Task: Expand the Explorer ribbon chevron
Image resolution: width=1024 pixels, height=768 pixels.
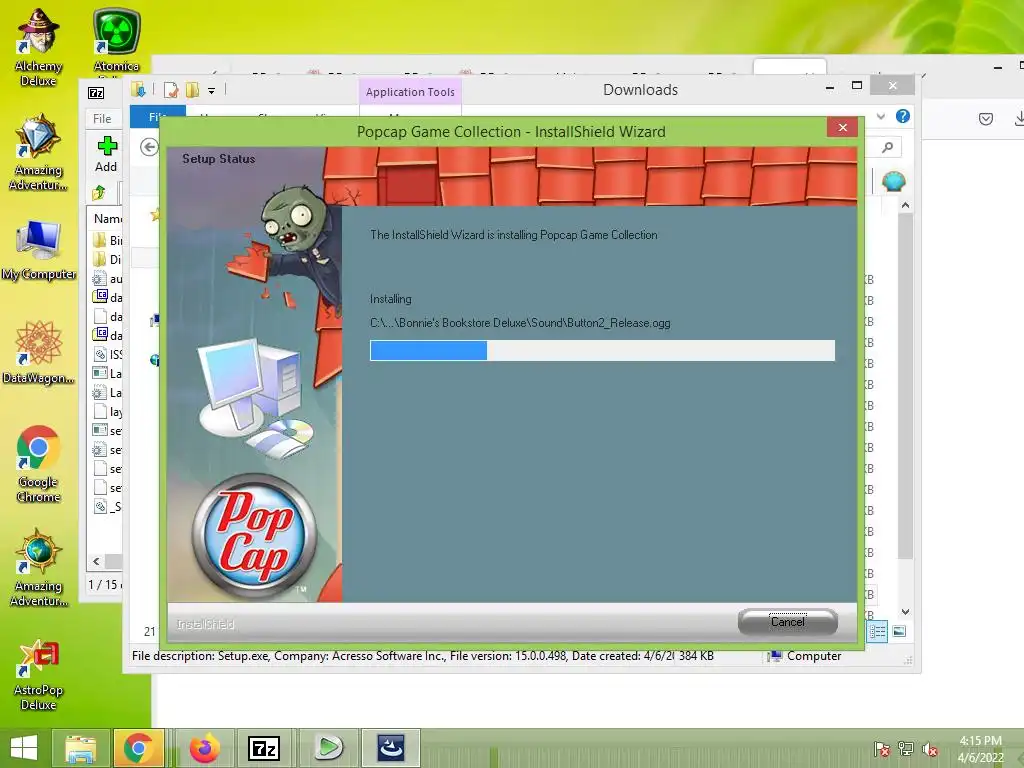Action: click(x=881, y=116)
